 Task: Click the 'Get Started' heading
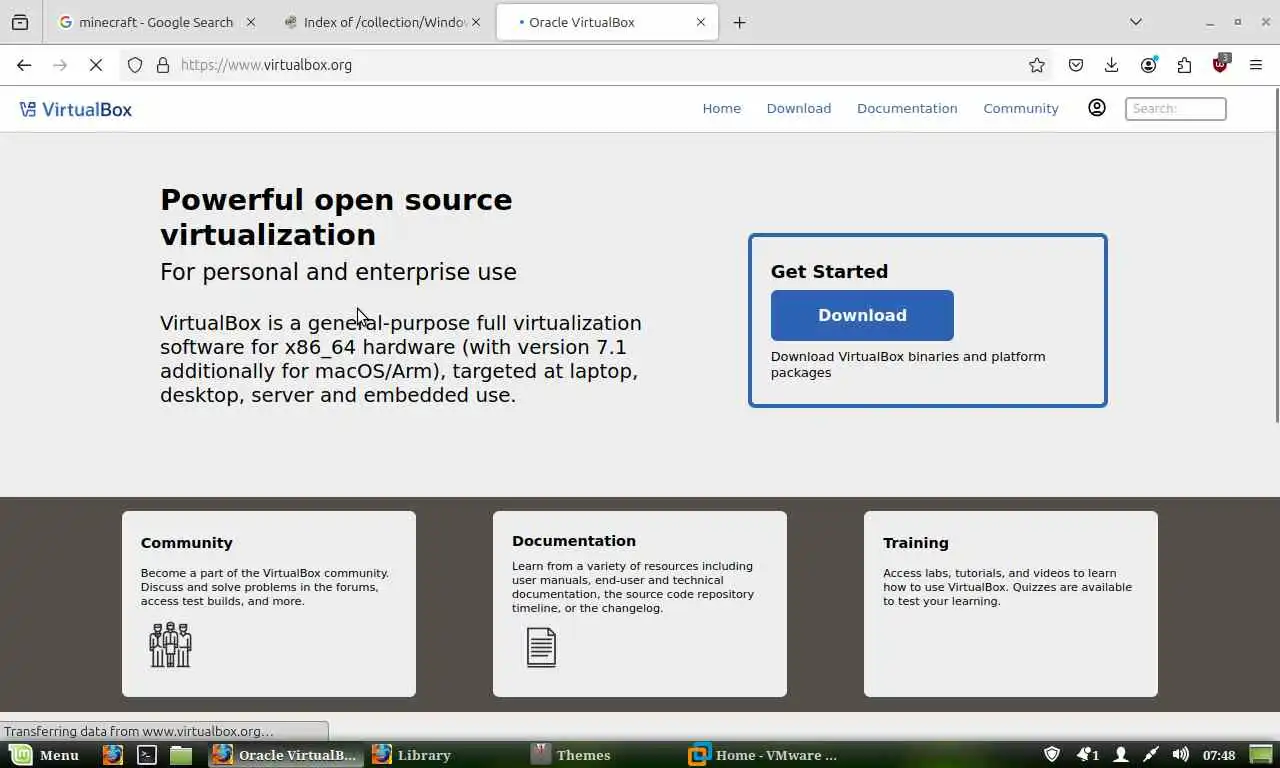(829, 271)
